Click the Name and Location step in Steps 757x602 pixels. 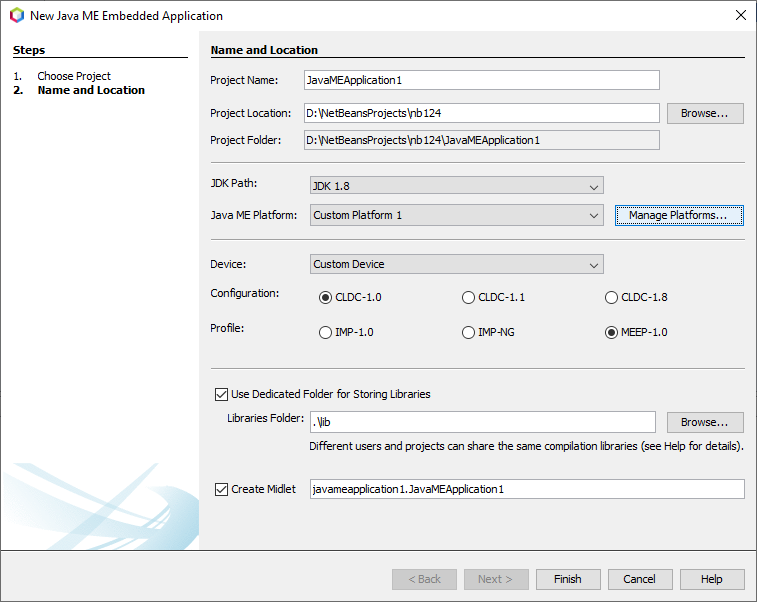[91, 90]
